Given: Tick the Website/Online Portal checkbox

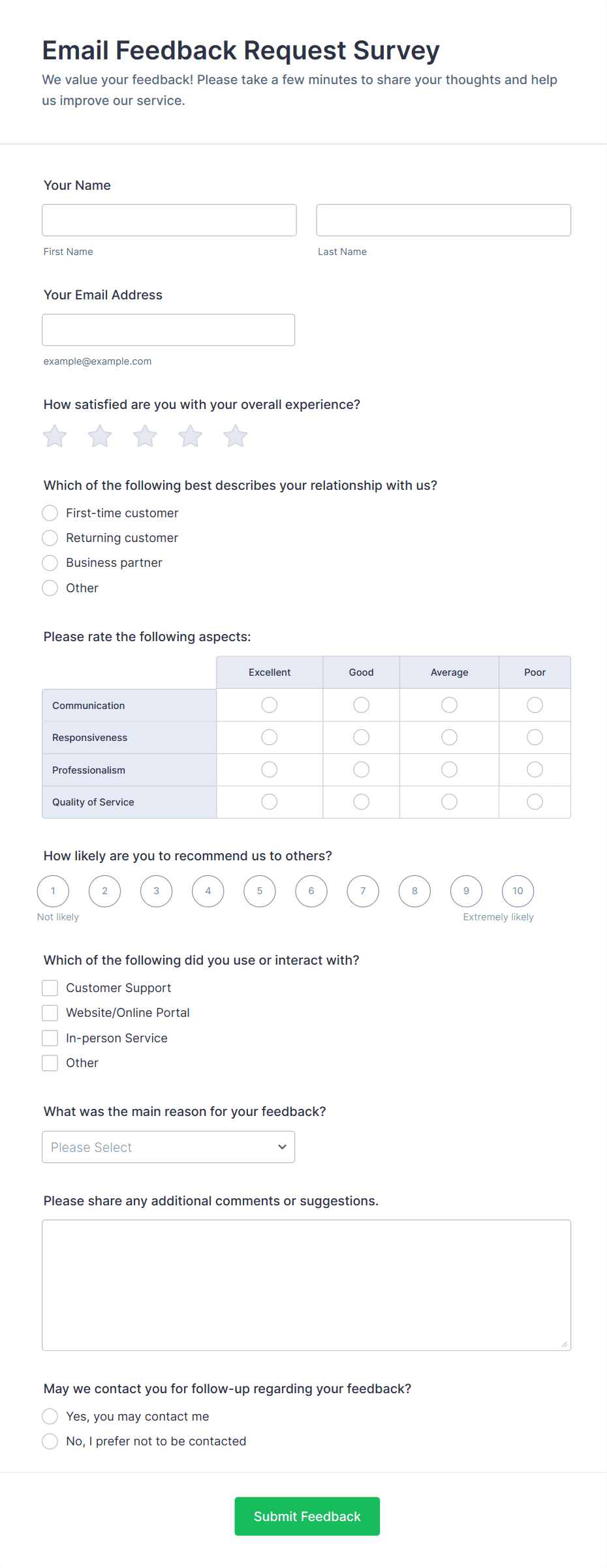Looking at the screenshot, I should pyautogui.click(x=50, y=1013).
